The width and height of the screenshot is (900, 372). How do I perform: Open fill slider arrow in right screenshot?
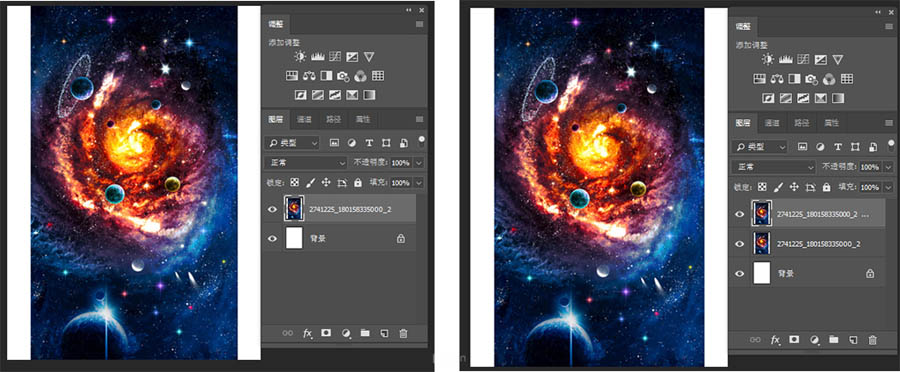pos(888,187)
